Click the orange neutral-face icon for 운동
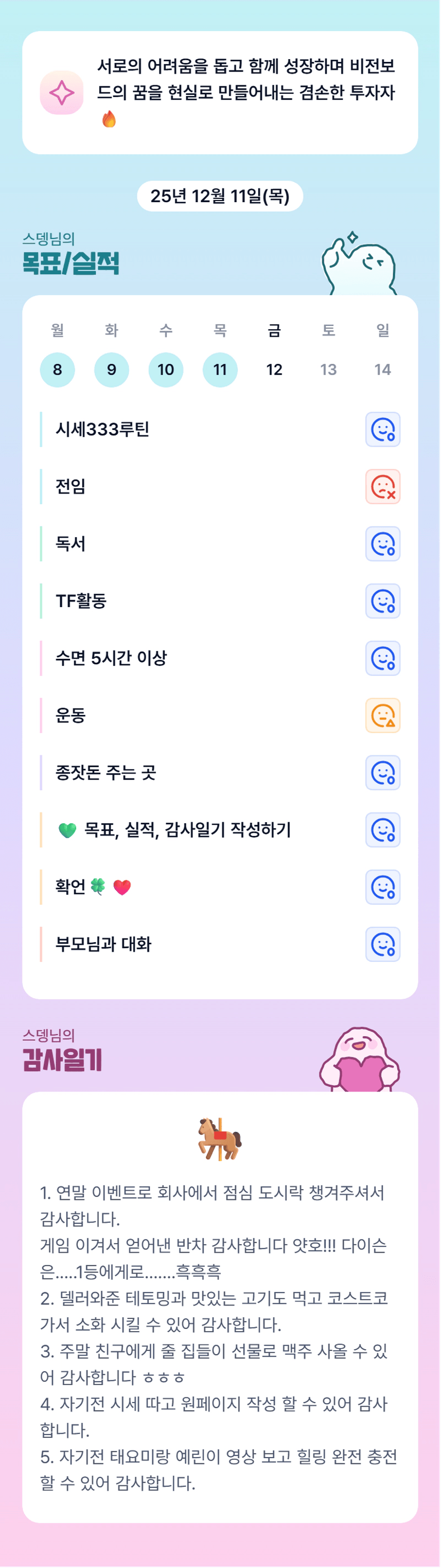 click(x=382, y=716)
